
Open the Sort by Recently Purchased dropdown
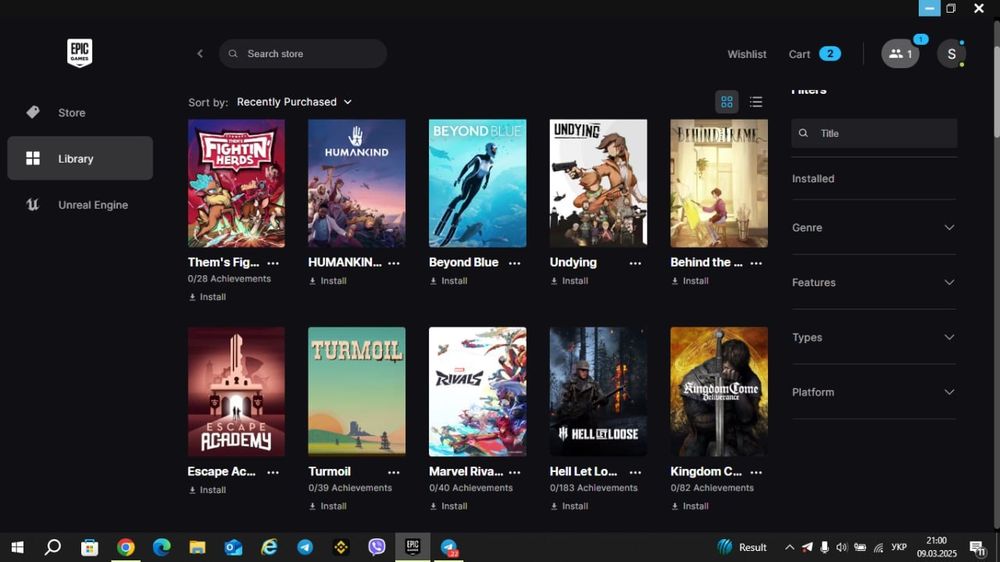coord(294,102)
